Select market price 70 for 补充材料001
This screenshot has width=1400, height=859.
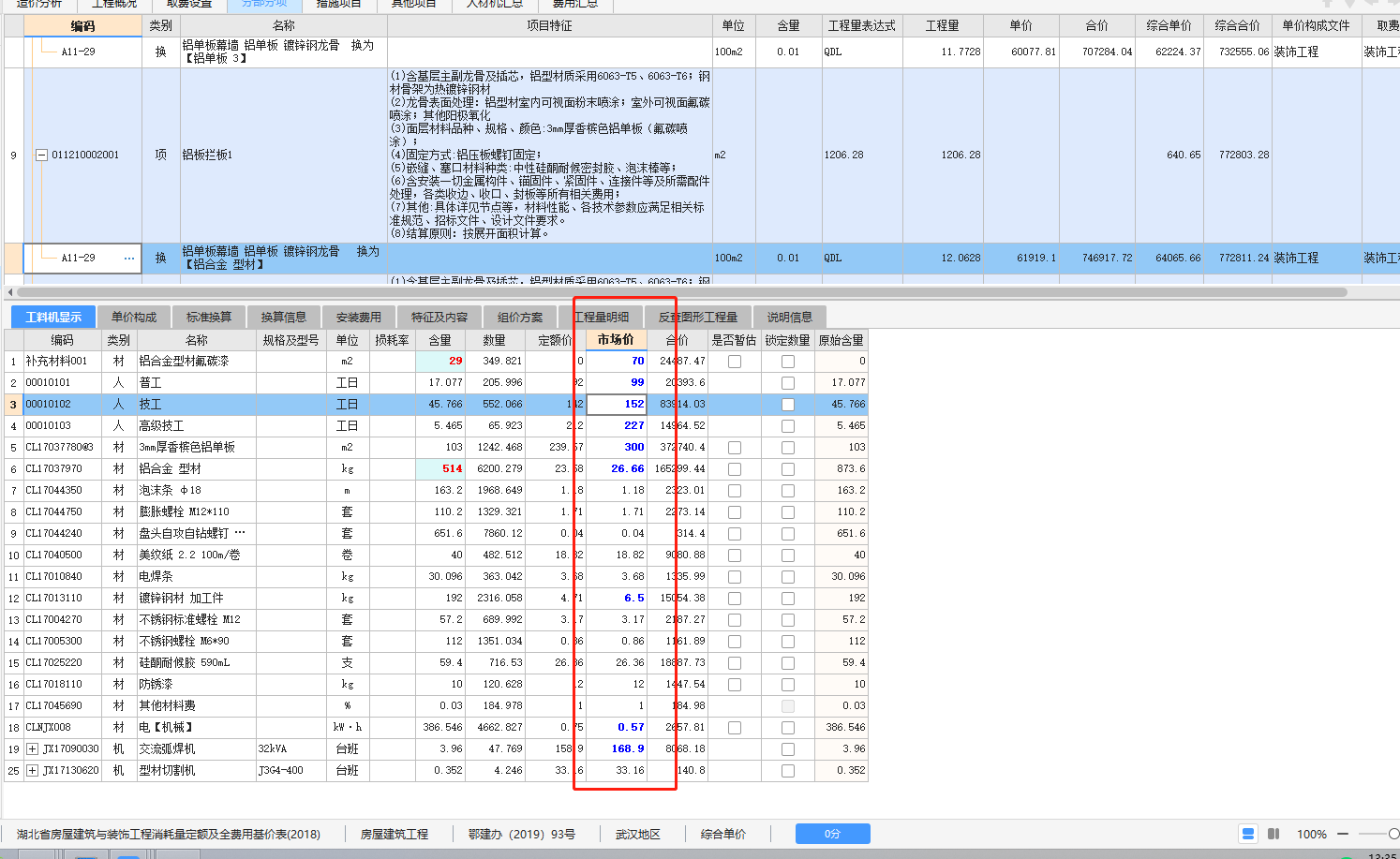pos(616,362)
